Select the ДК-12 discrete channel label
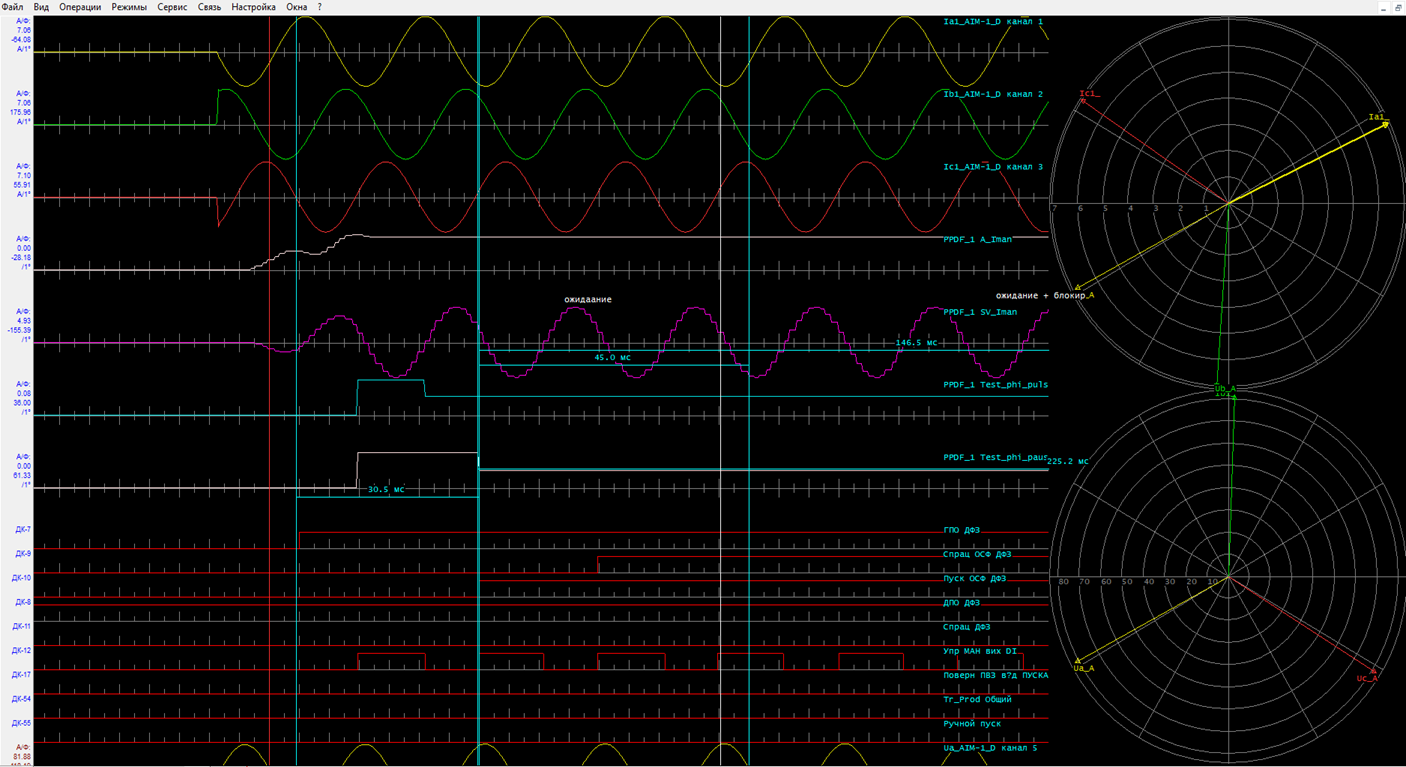Viewport: 1406px width, 767px height. (22, 651)
